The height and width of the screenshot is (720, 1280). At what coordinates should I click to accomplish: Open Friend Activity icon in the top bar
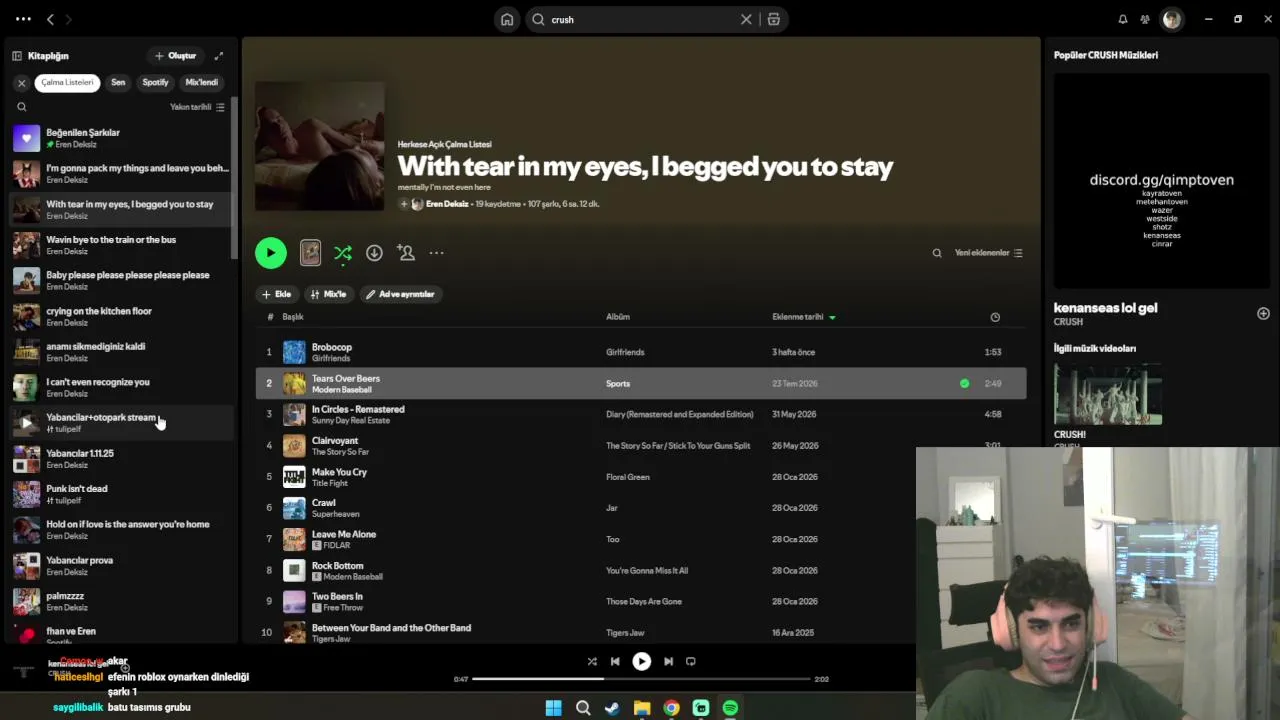(x=1145, y=19)
